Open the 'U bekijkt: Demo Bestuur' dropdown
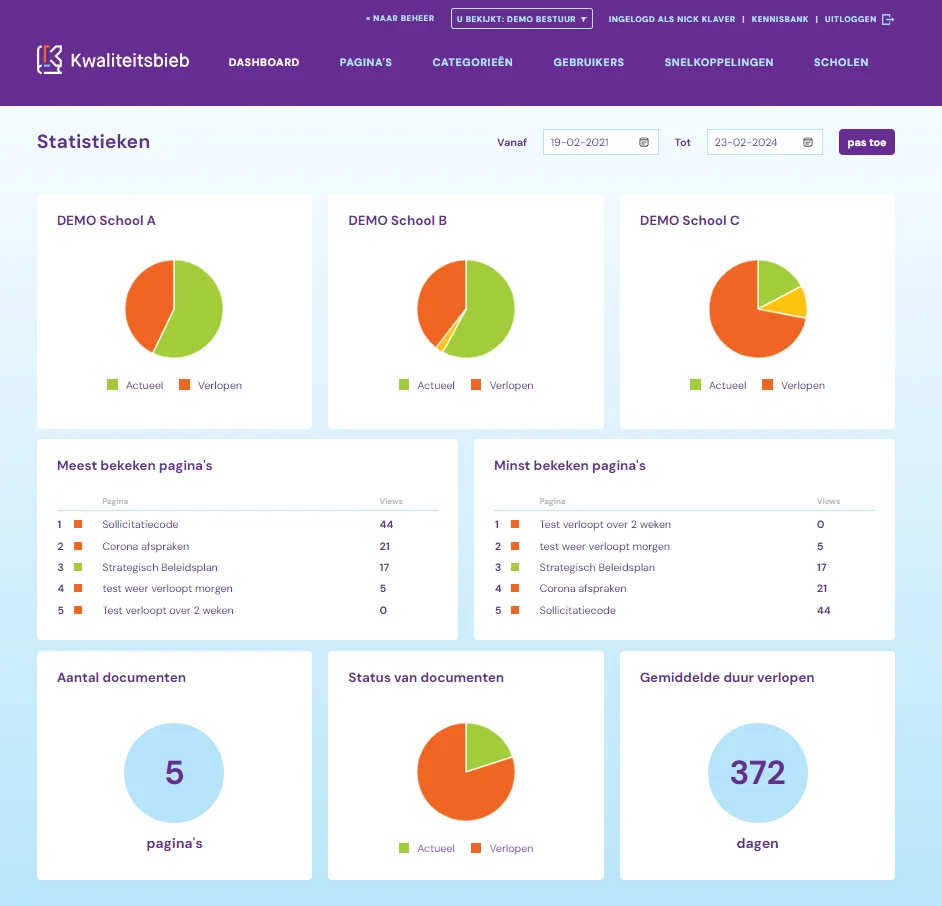This screenshot has height=906, width=942. click(521, 19)
